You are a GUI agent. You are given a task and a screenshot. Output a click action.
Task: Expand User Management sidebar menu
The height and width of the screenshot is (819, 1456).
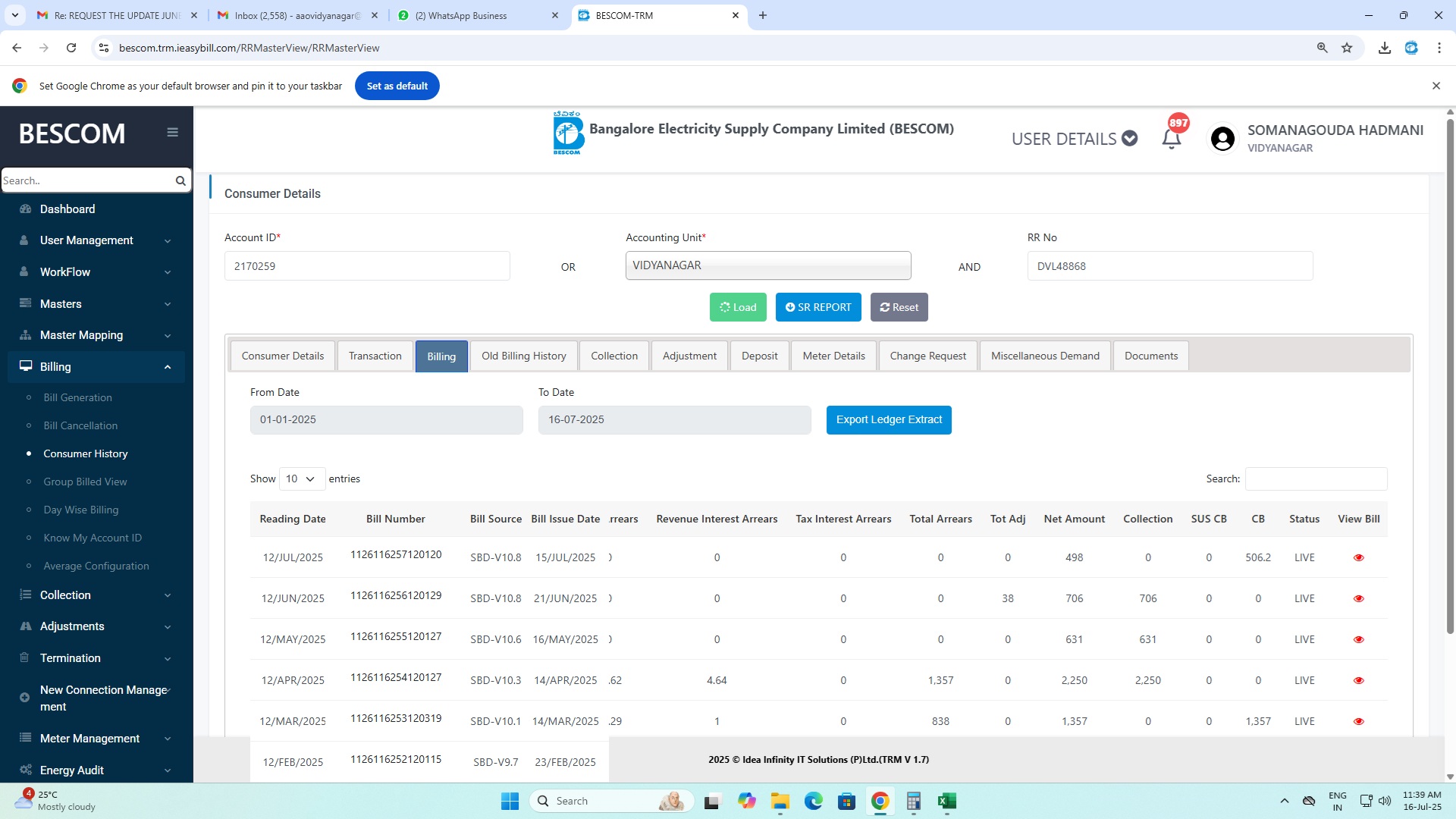96,240
